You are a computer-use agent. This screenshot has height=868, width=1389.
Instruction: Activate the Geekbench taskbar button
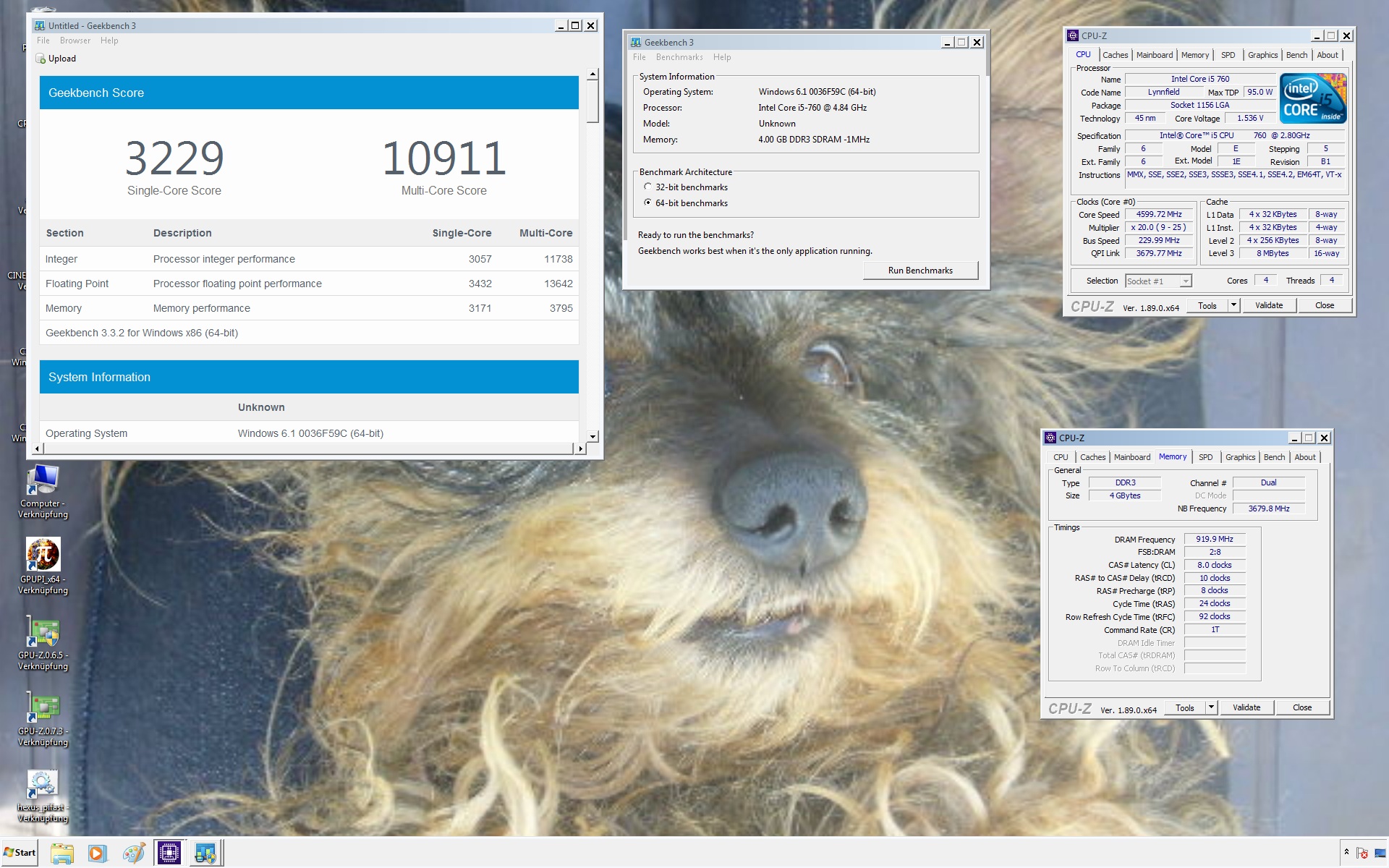205,853
